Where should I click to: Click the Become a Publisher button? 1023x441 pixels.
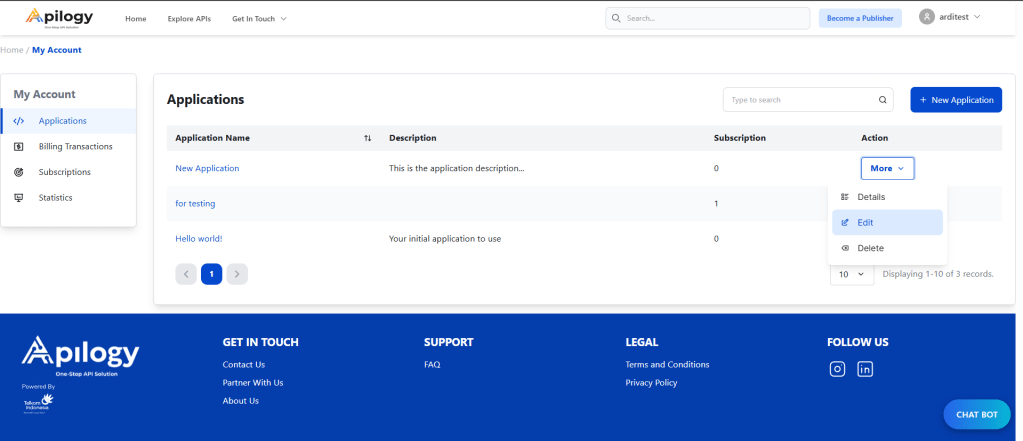click(859, 18)
